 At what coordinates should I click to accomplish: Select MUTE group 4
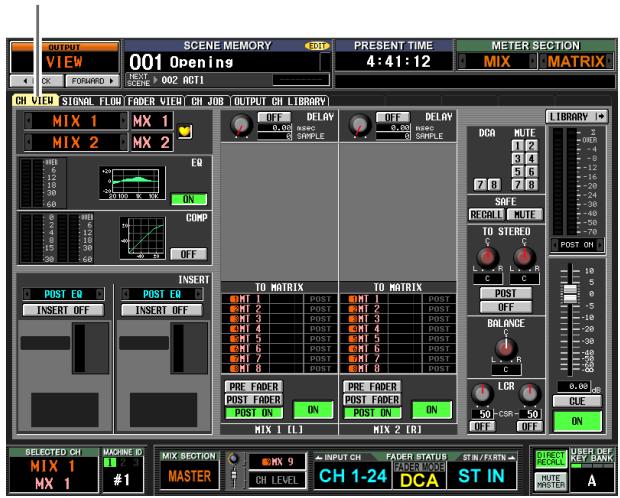(x=531, y=159)
